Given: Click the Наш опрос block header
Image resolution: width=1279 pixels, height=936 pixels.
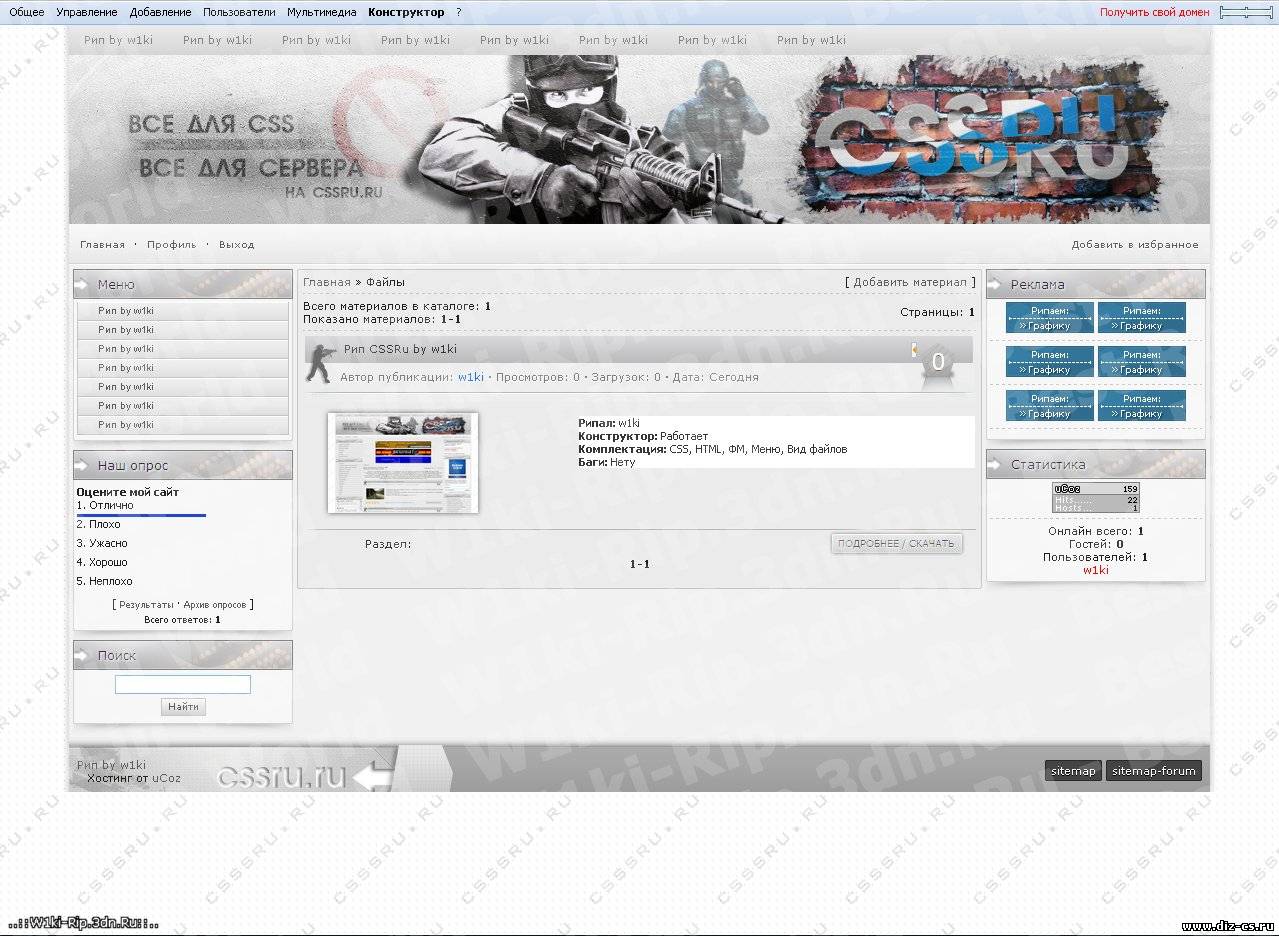Looking at the screenshot, I should (x=183, y=465).
